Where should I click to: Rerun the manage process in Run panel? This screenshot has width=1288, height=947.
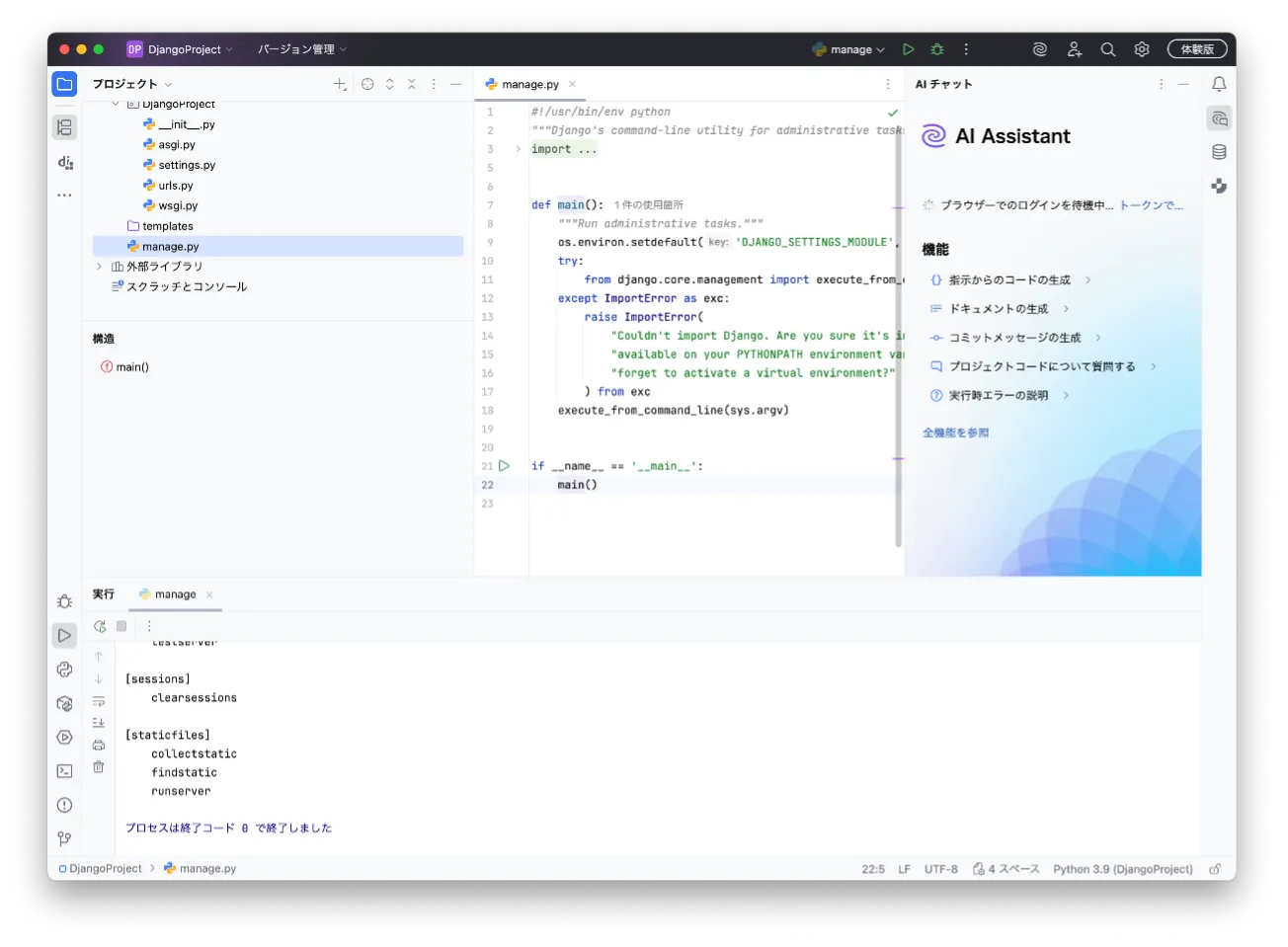click(100, 626)
